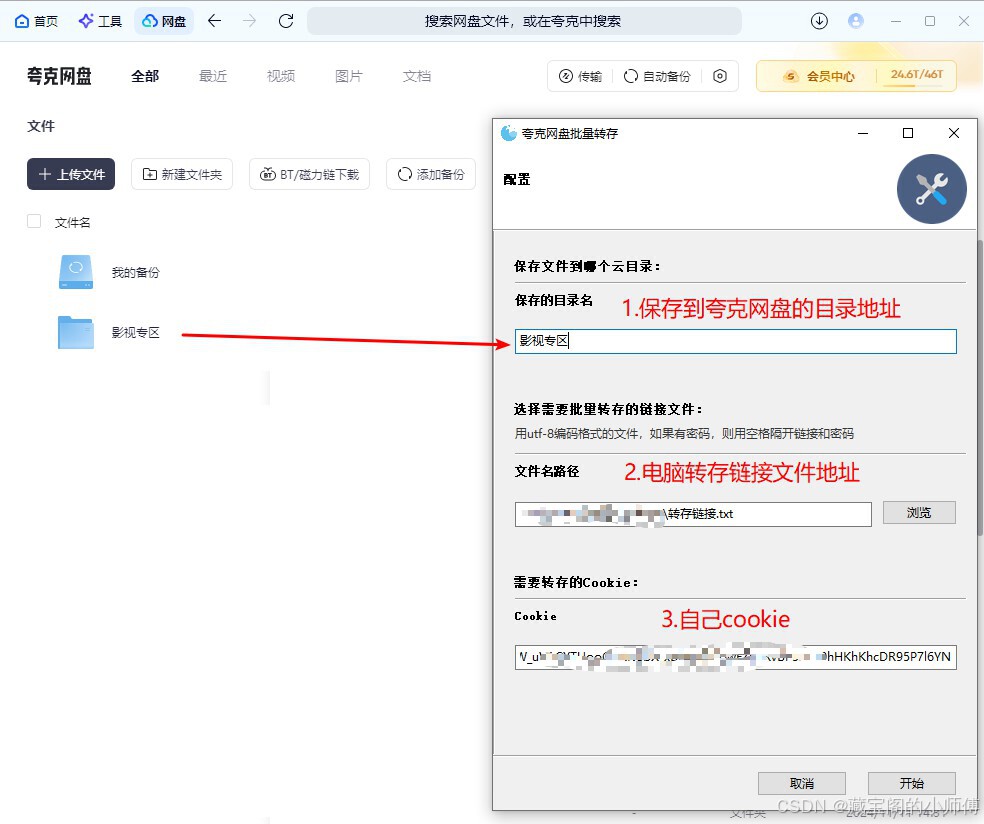Screen dimensions: 984x824
Task: Minimize the 批量转存 dialog
Action: (863, 133)
